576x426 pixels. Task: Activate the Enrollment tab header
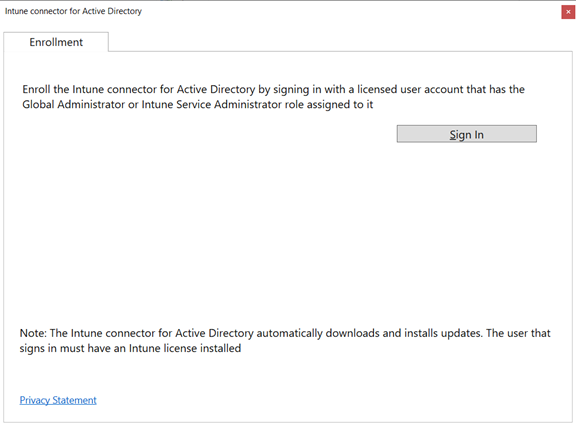(x=56, y=42)
